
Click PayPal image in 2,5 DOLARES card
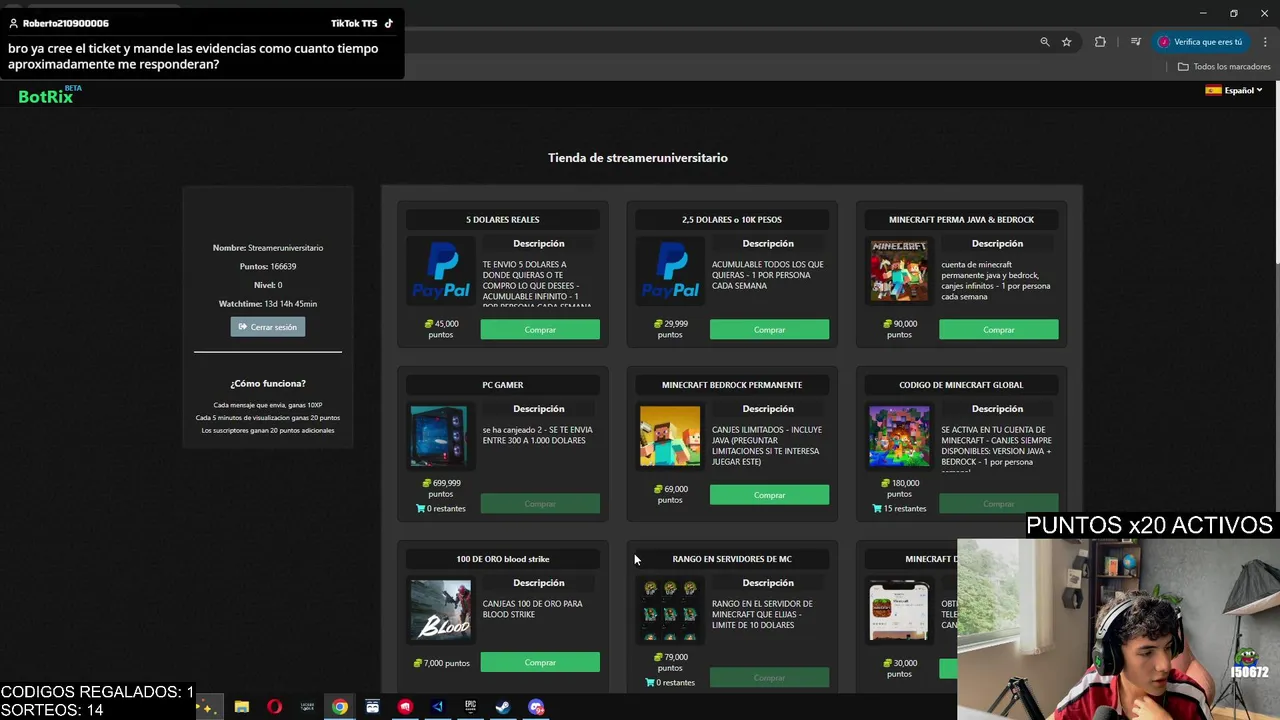(670, 271)
